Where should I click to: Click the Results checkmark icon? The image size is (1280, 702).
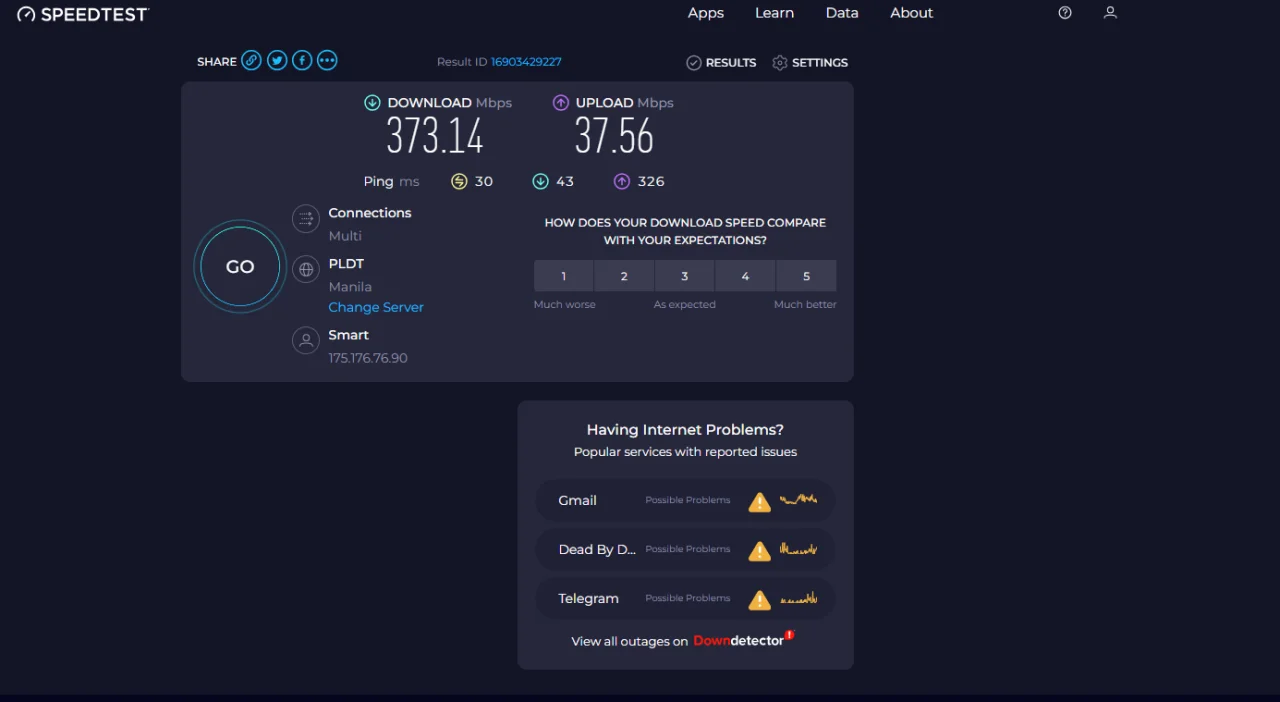coord(694,62)
